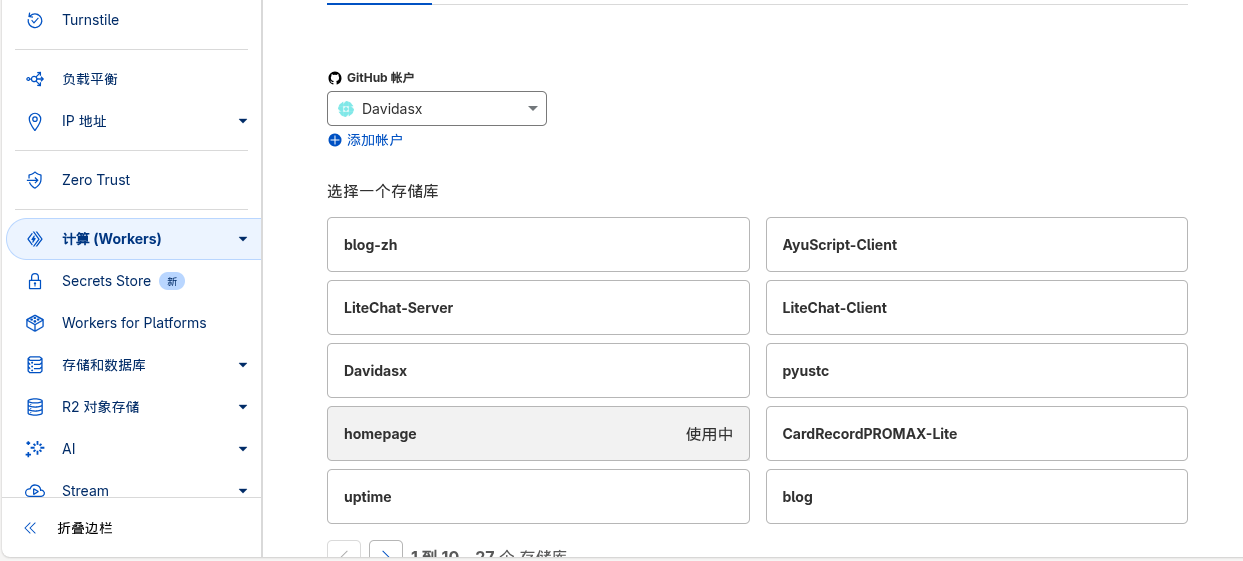The image size is (1243, 561).
Task: Click the AI sparkles icon
Action: click(35, 449)
